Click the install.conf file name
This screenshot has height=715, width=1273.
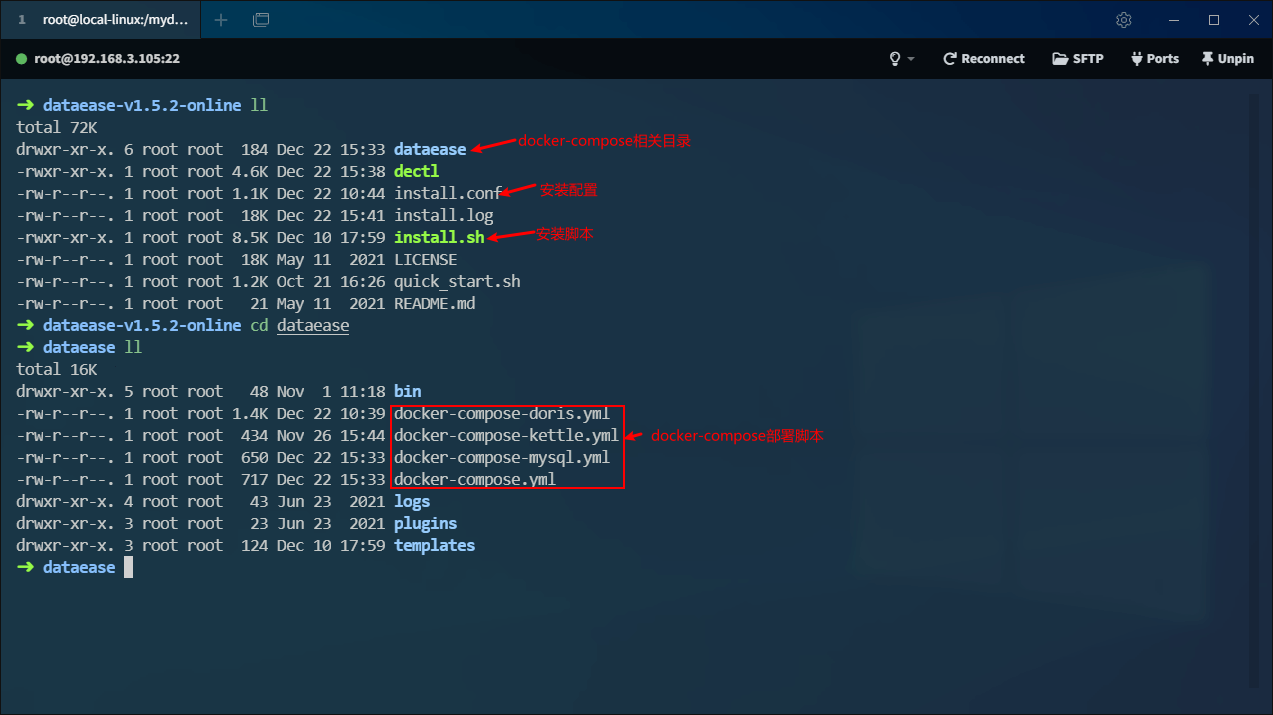[448, 193]
